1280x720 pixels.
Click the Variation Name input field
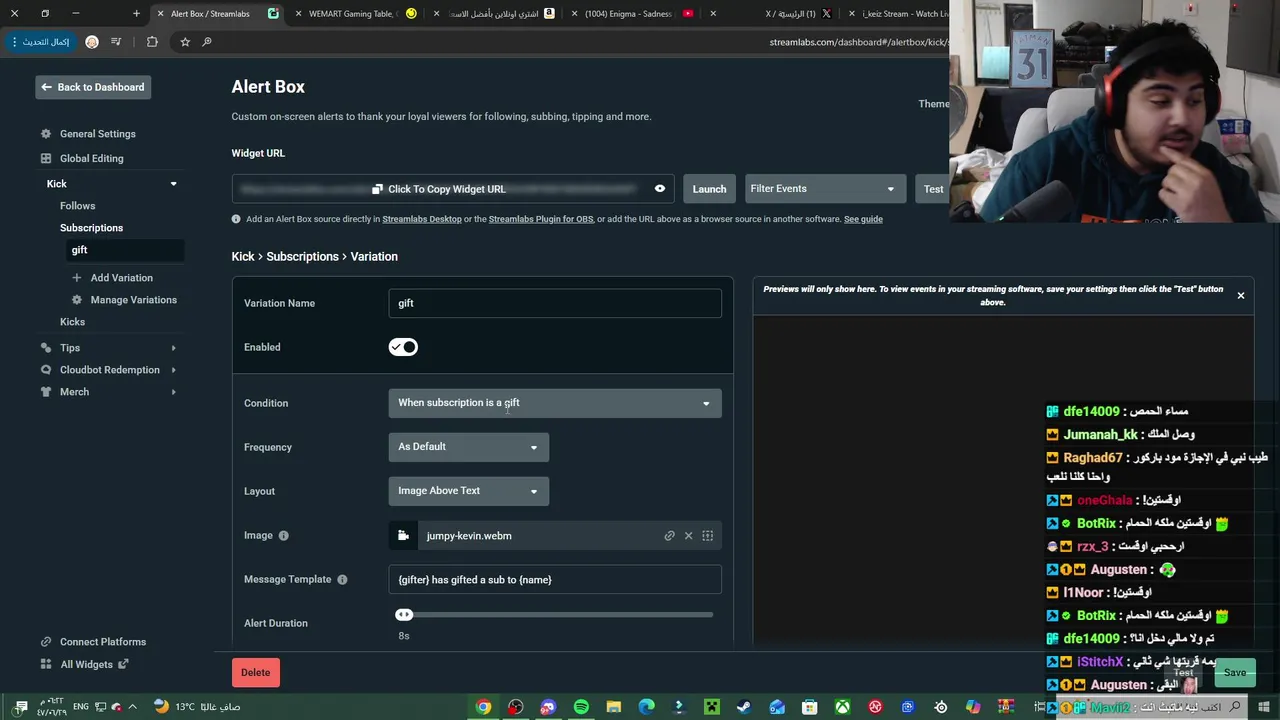click(555, 303)
